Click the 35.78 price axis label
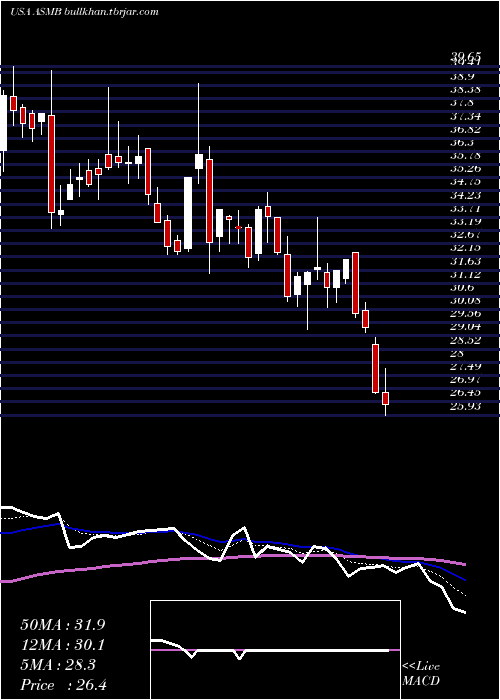Screen dimensions: 500x700 [465, 155]
